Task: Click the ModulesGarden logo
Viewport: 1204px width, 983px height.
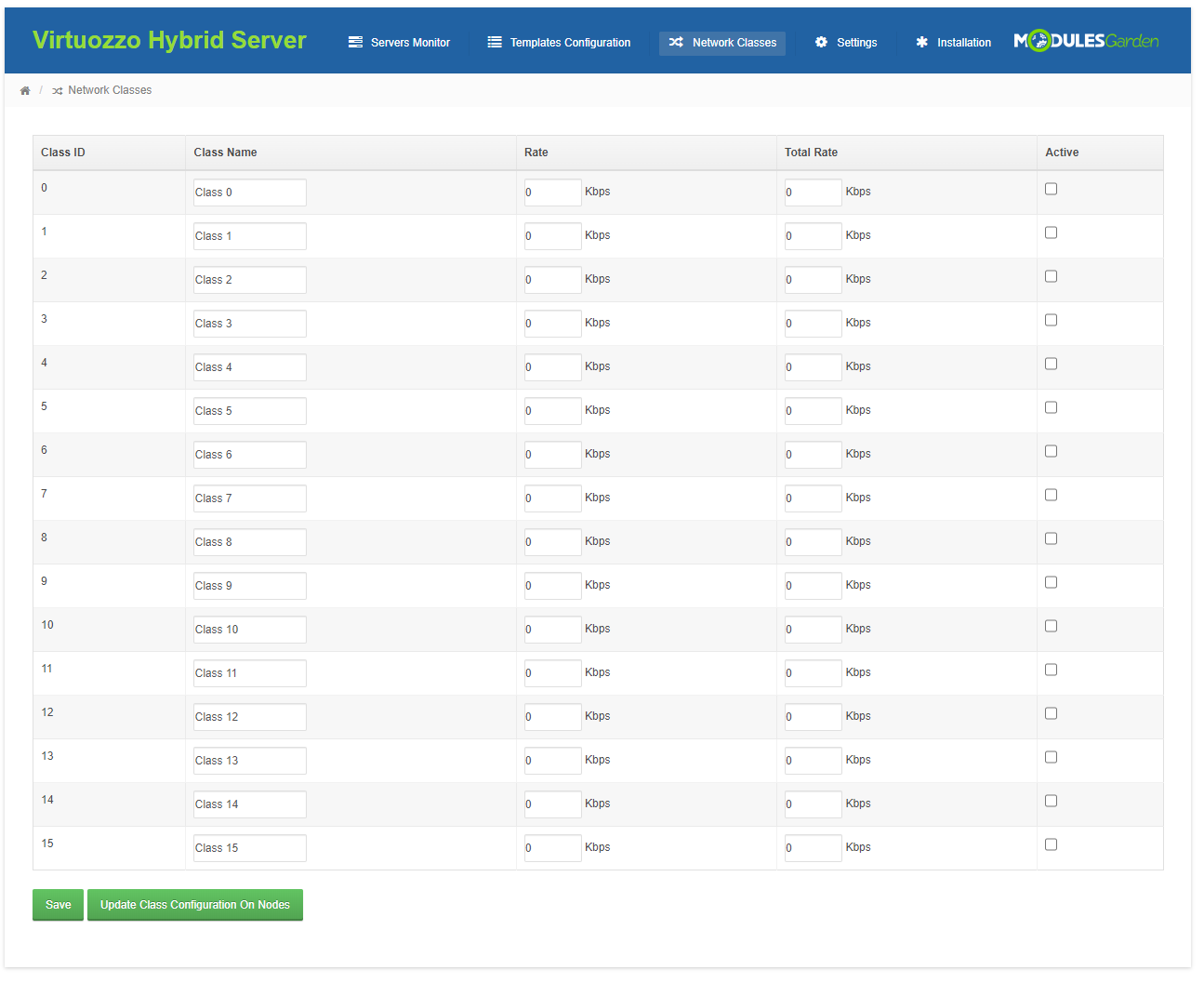Action: point(1085,41)
